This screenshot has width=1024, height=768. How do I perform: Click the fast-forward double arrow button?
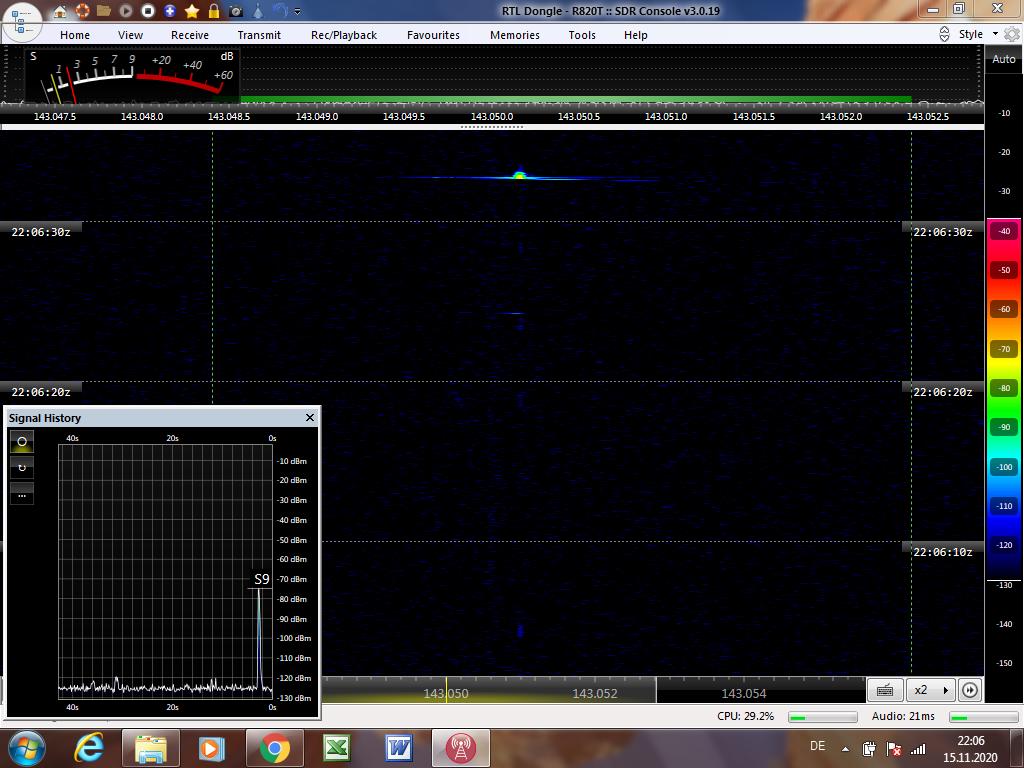coord(970,690)
